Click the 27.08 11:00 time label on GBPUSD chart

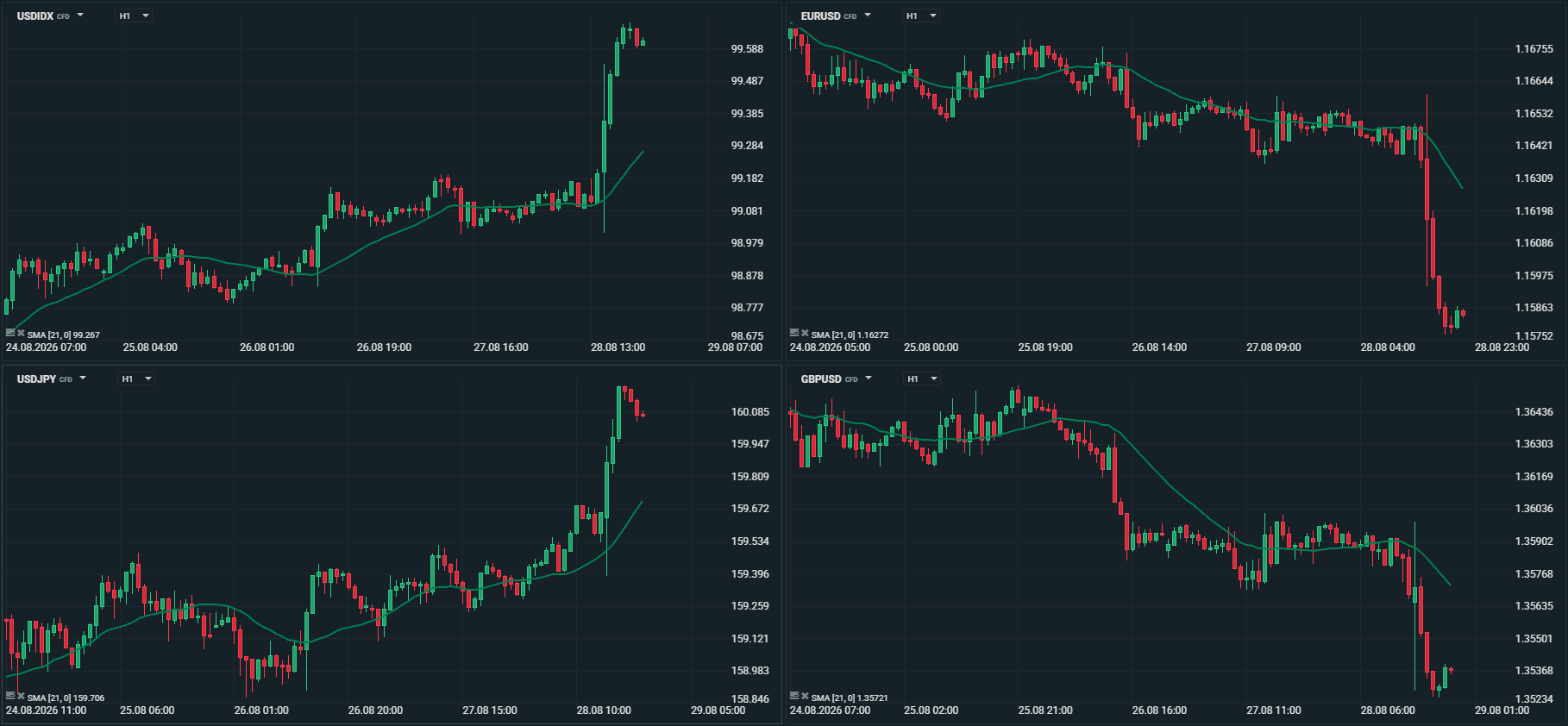click(1274, 710)
